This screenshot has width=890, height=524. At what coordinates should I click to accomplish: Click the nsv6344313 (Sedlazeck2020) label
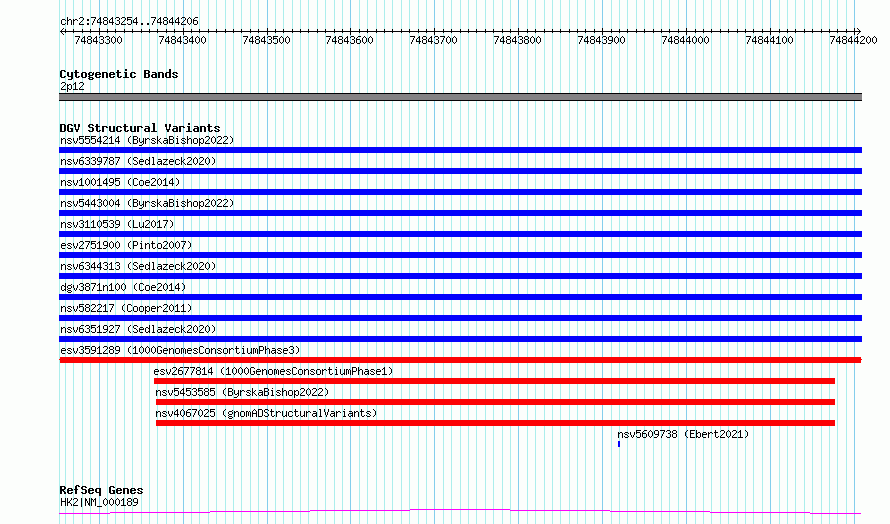(137, 266)
